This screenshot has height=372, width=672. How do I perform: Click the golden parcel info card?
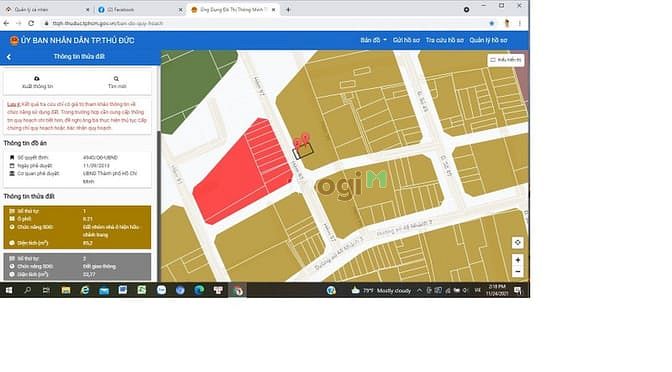tap(77, 227)
